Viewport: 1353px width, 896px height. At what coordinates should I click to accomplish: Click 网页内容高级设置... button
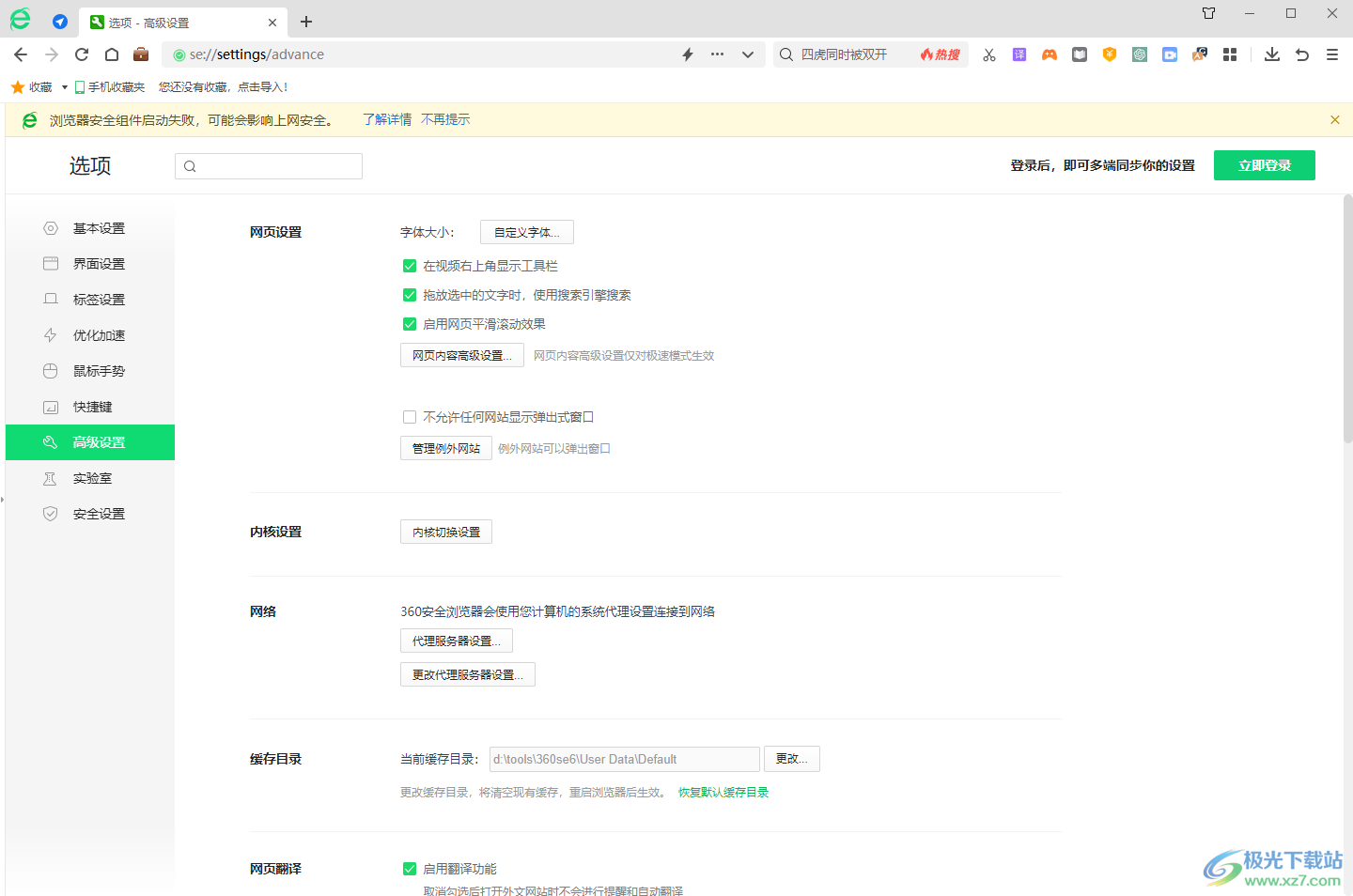462,355
